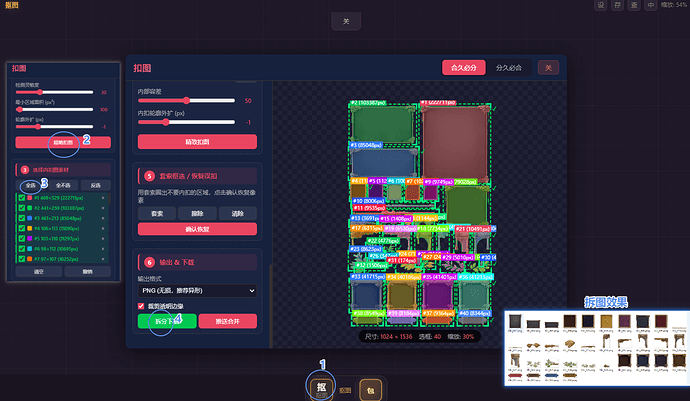Select the blue panel region #3 on canvas
This screenshot has height=401, width=690.
click(x=384, y=162)
